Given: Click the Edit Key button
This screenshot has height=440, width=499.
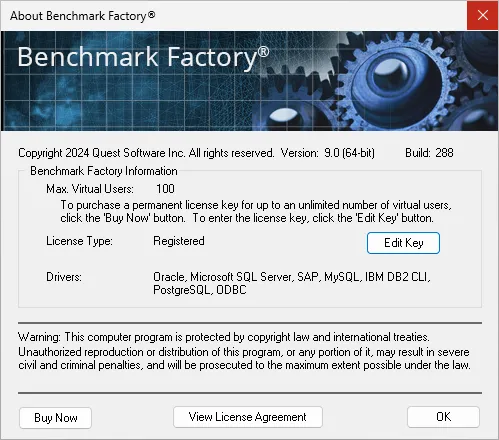Looking at the screenshot, I should (403, 243).
